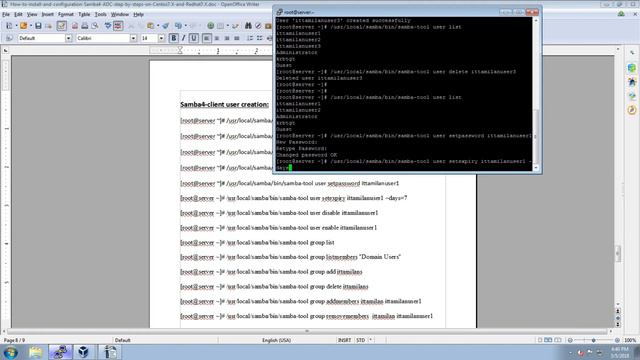Align text left
Screen dimensions: 640x360
pyautogui.click(x=207, y=38)
